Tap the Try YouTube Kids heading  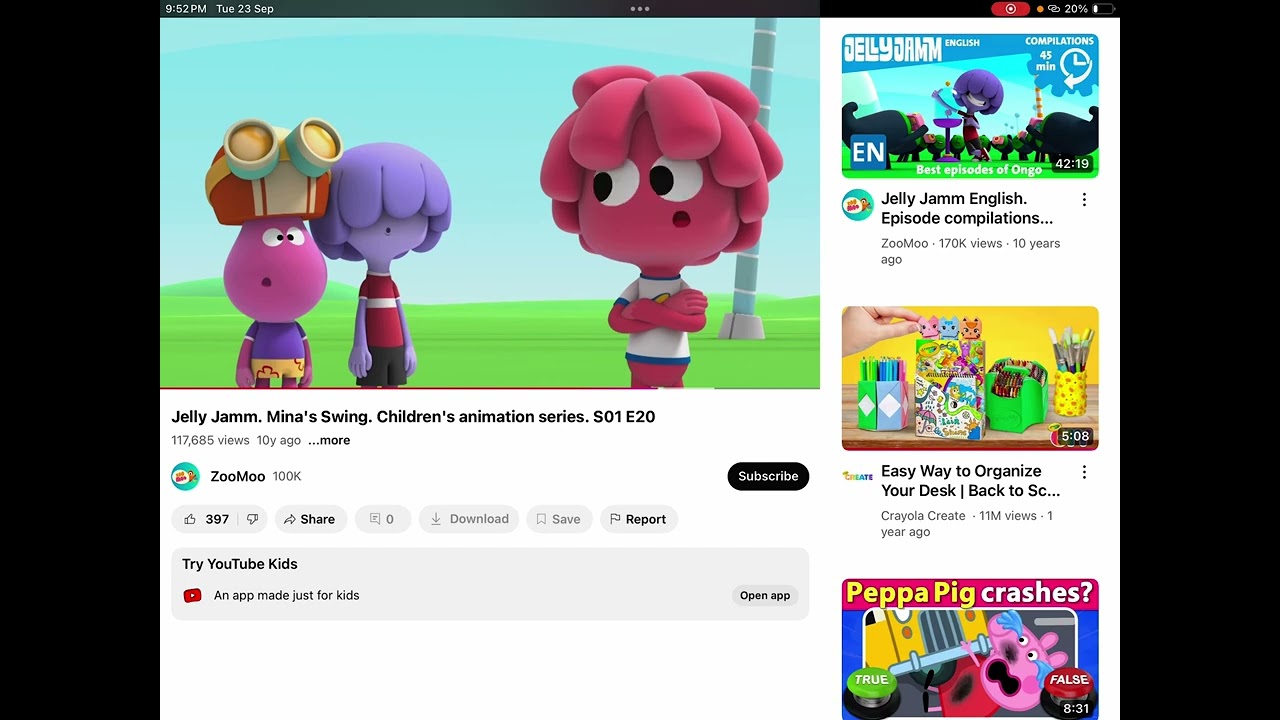240,564
